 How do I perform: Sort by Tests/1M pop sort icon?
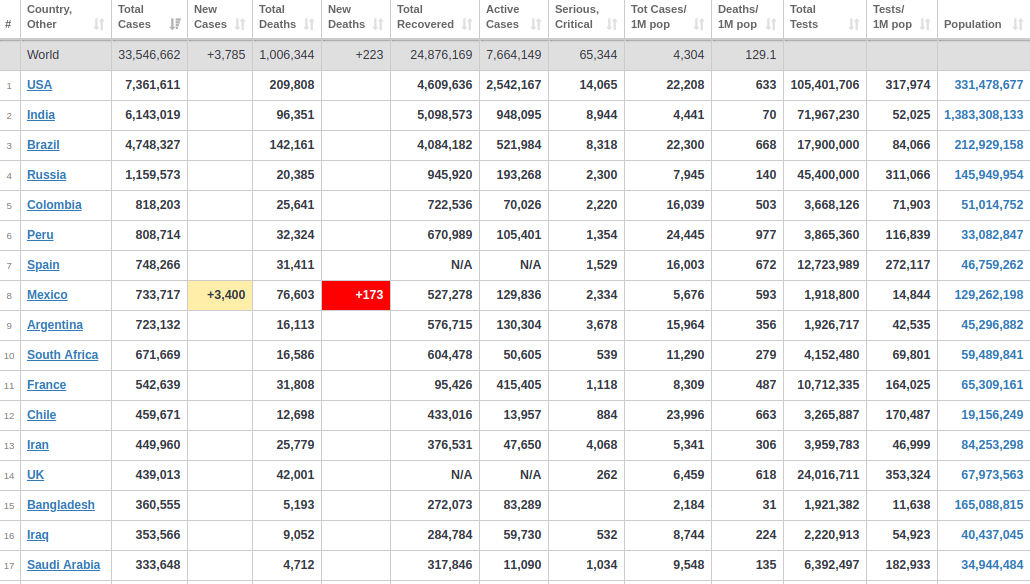[926, 24]
